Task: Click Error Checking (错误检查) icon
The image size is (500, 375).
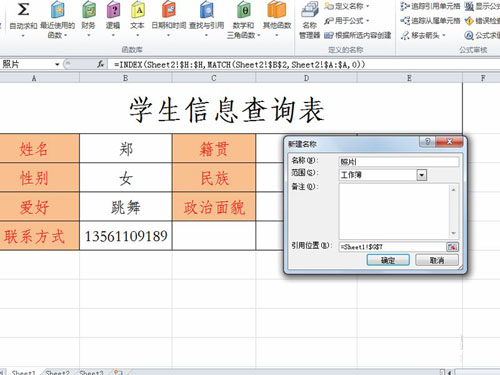Action: tap(469, 21)
